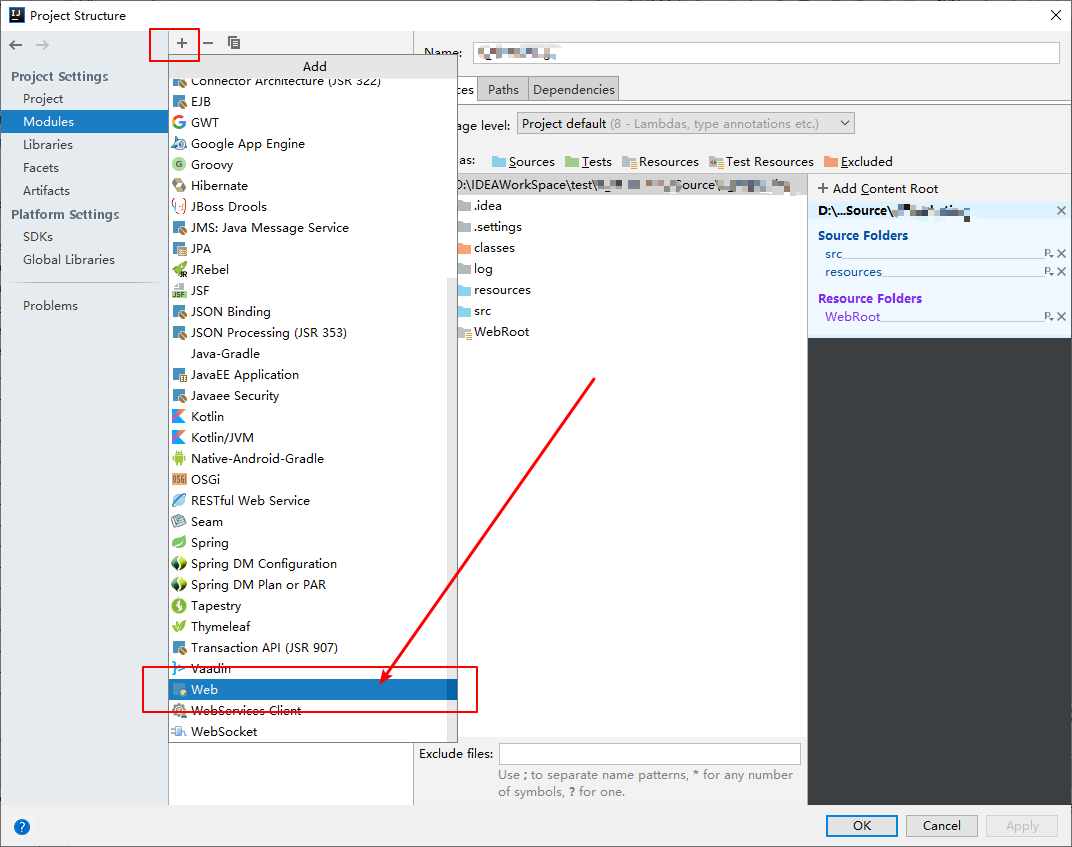Open help with the question mark icon

click(22, 826)
